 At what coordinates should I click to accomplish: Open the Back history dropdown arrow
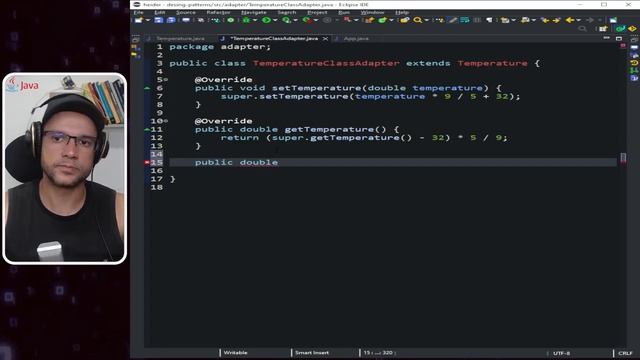point(578,20)
